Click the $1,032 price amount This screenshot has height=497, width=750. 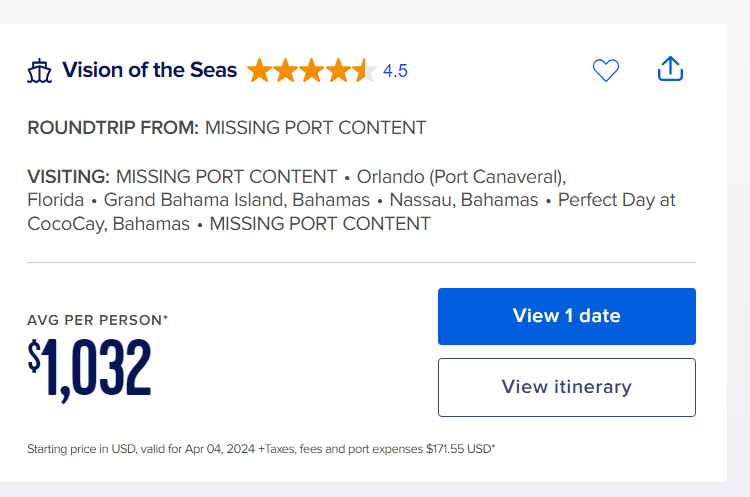click(x=89, y=369)
